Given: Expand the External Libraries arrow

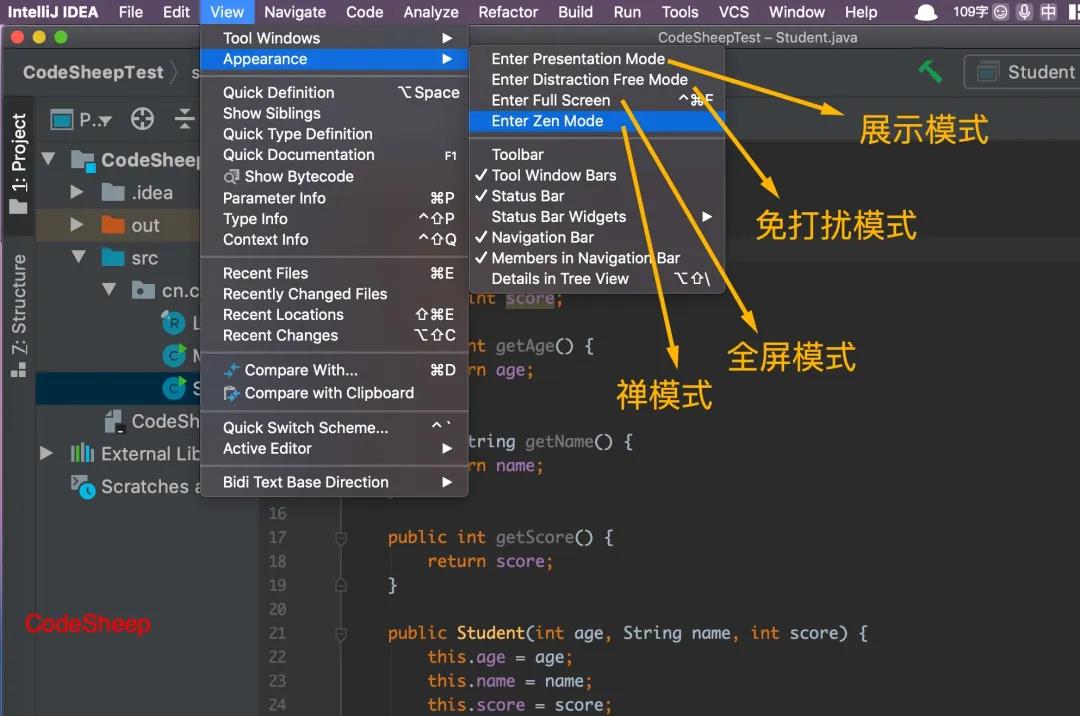Looking at the screenshot, I should [x=46, y=453].
